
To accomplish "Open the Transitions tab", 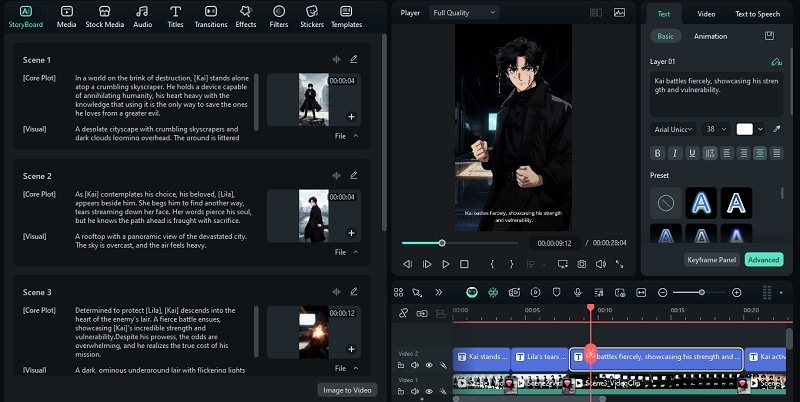I will point(211,17).
